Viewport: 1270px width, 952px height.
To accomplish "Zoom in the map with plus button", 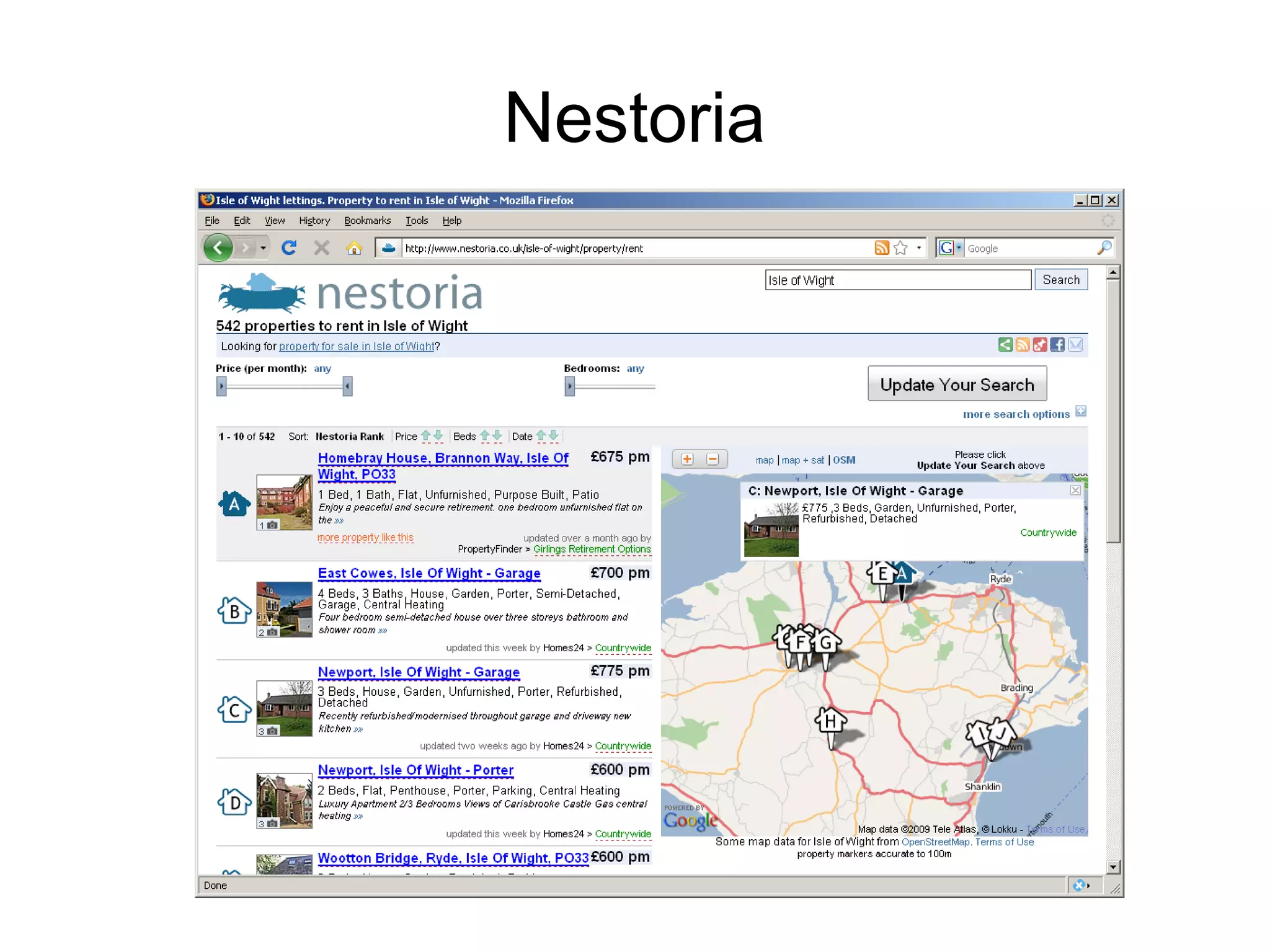I will [x=687, y=459].
